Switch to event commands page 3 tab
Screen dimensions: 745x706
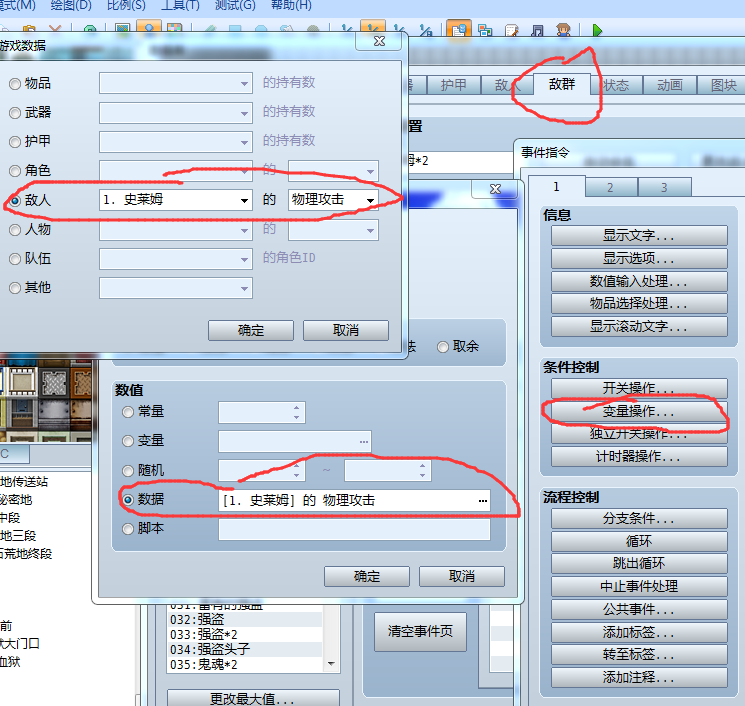coord(664,188)
